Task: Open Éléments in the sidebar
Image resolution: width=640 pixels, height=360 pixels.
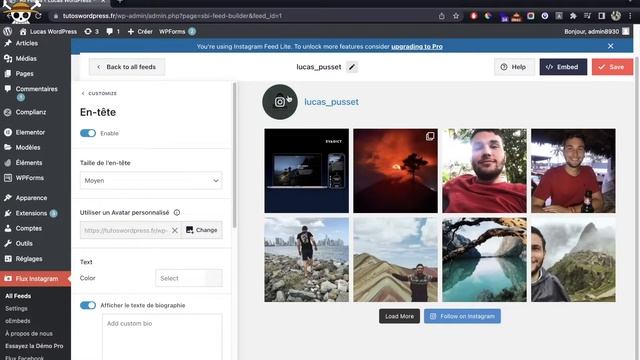Action: coord(29,162)
